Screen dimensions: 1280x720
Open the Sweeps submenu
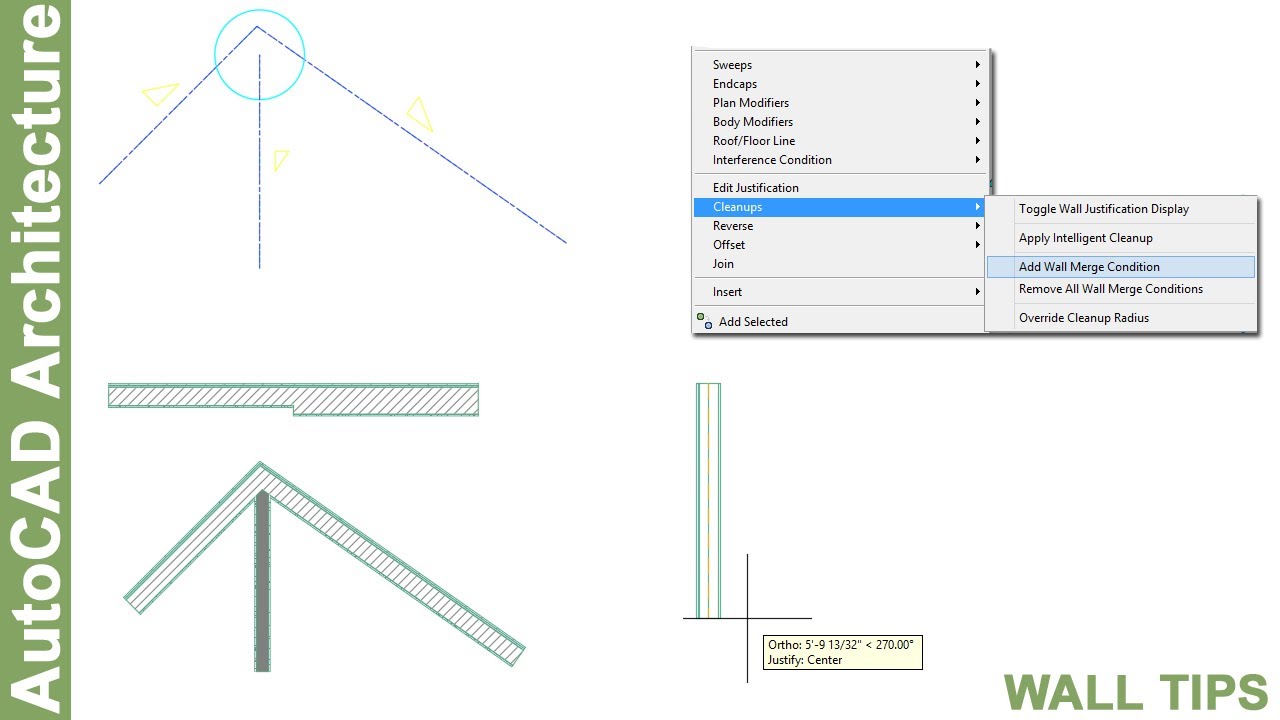(x=840, y=65)
